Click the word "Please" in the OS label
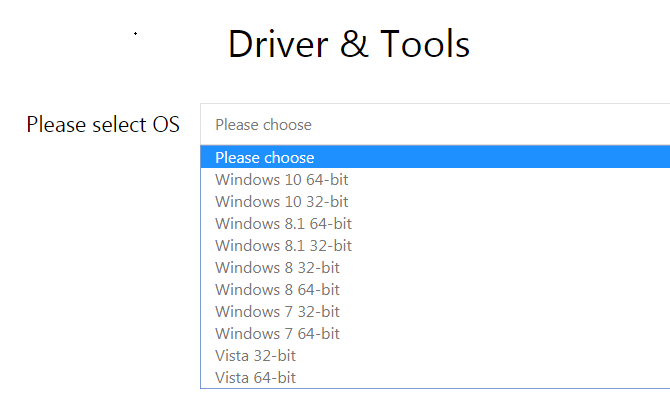Viewport: 670px width, 403px height. (x=51, y=125)
